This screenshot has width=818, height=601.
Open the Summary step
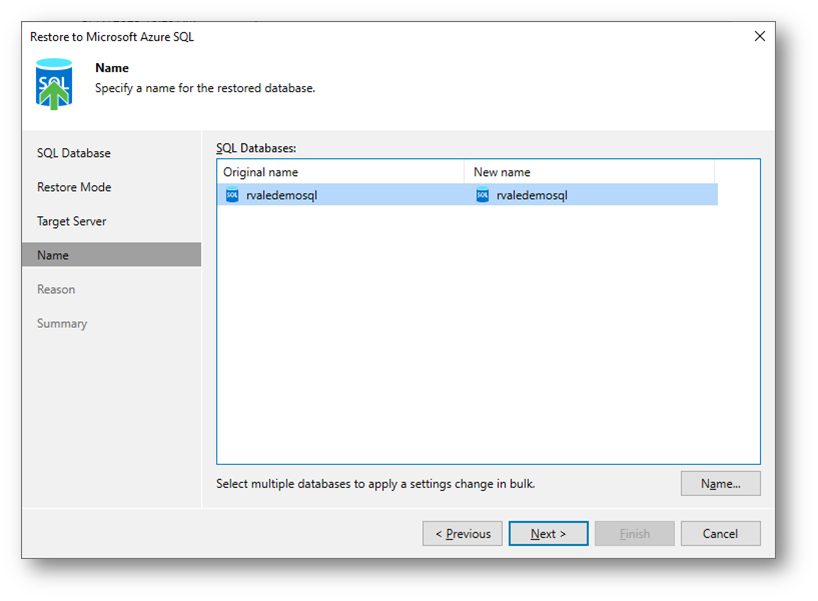(x=62, y=323)
